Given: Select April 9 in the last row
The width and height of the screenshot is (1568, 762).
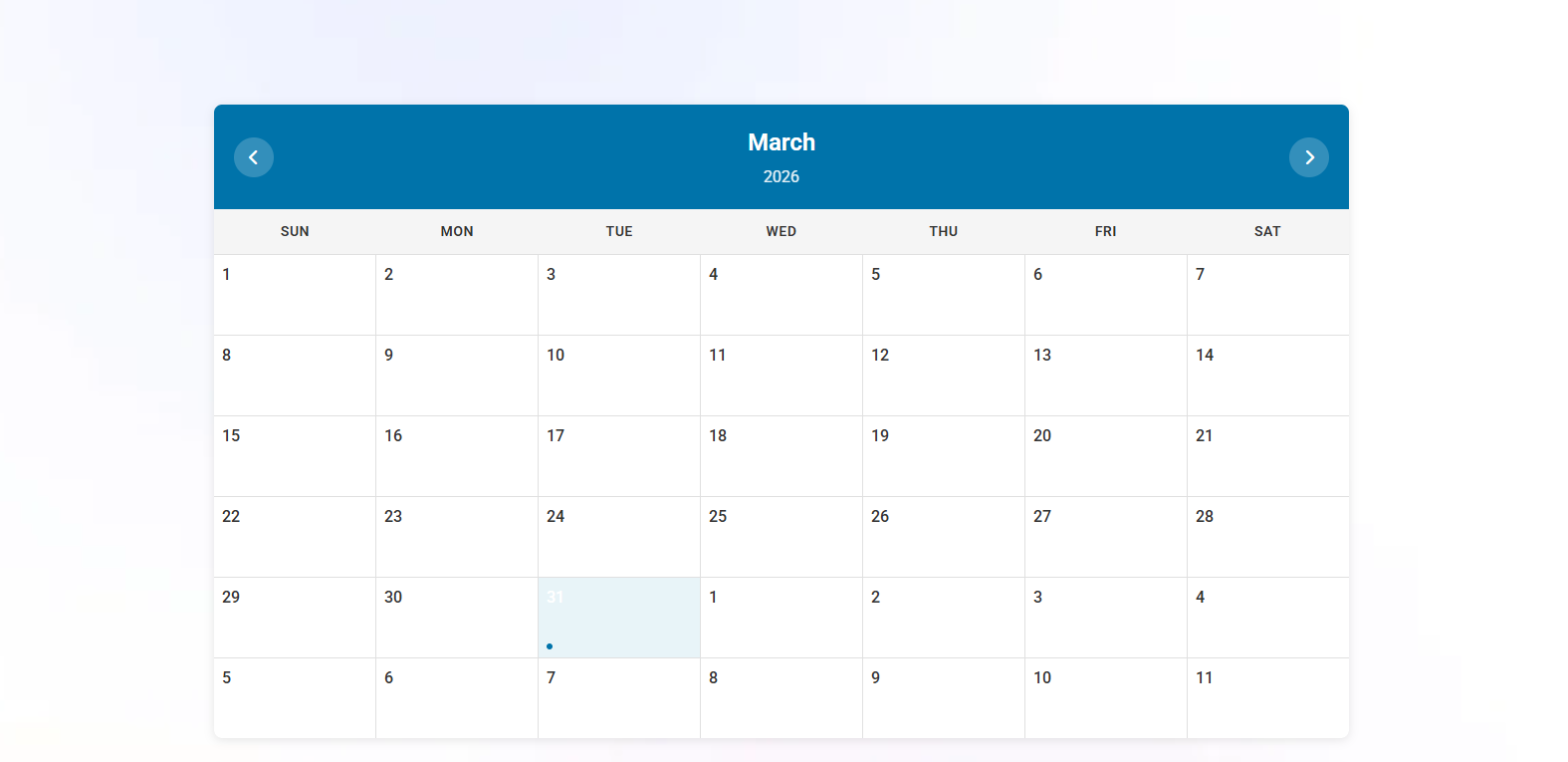Looking at the screenshot, I should (x=944, y=698).
